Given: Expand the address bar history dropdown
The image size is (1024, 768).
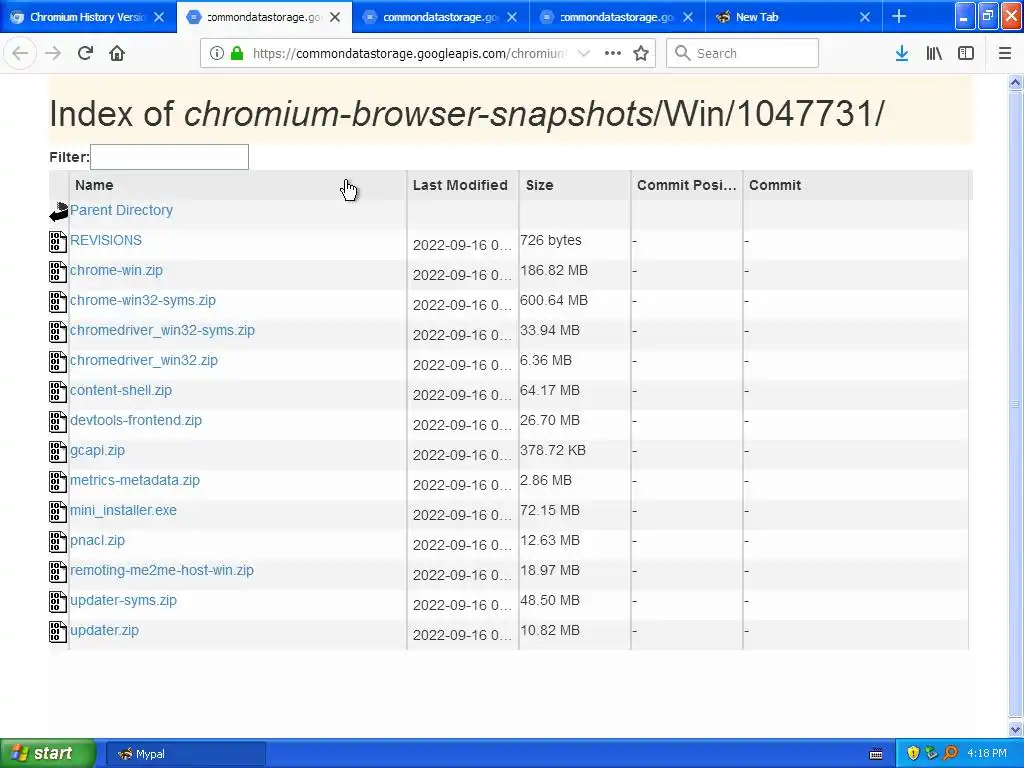Looking at the screenshot, I should point(584,53).
